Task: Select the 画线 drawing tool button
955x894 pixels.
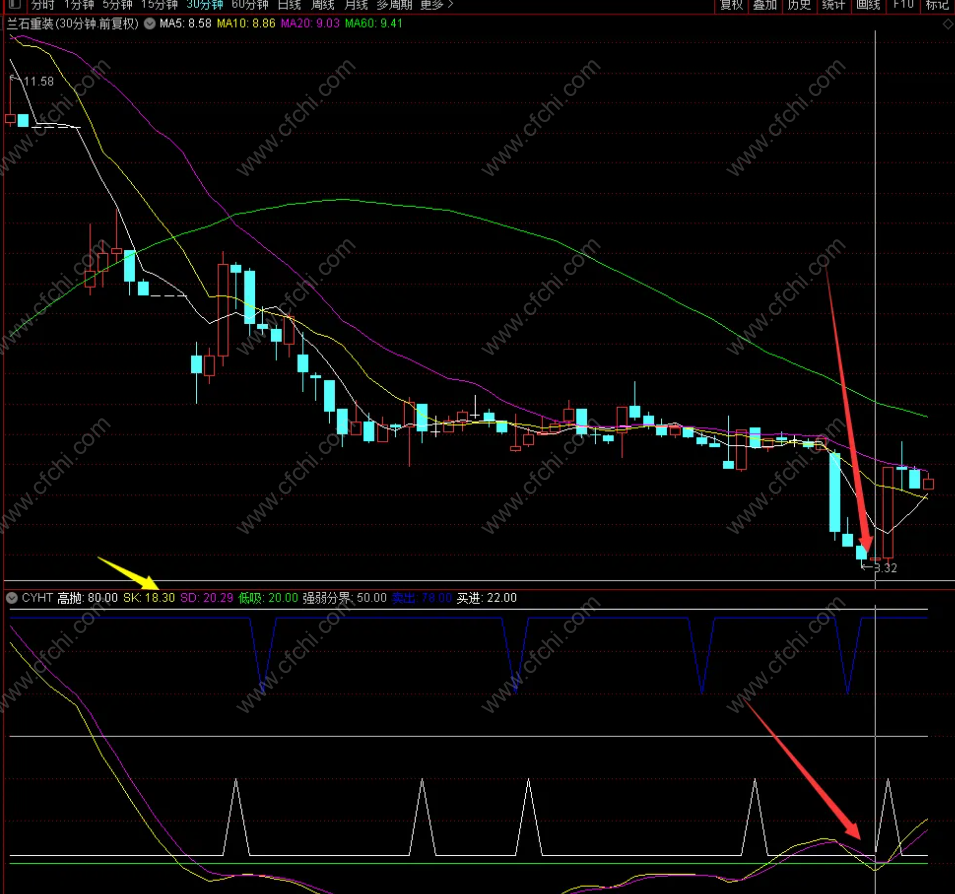Action: 868,5
